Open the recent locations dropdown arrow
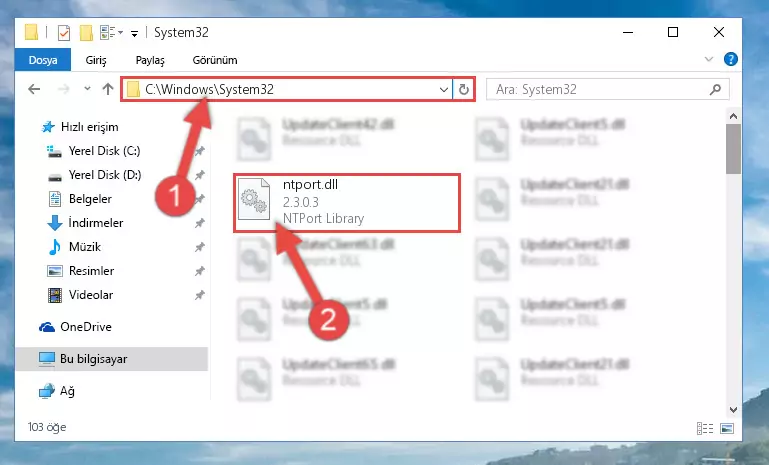 pyautogui.click(x=87, y=89)
